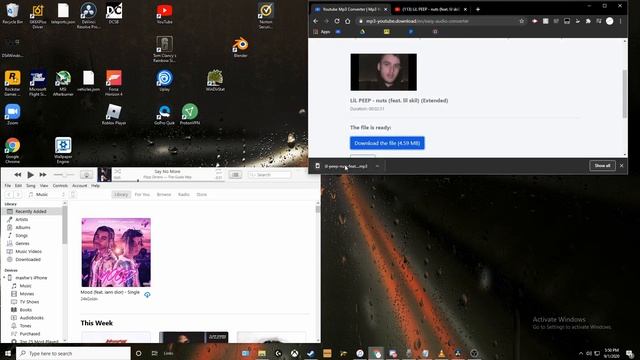Open the YouTube desktop shortcut
640x360 pixels.
point(164,13)
